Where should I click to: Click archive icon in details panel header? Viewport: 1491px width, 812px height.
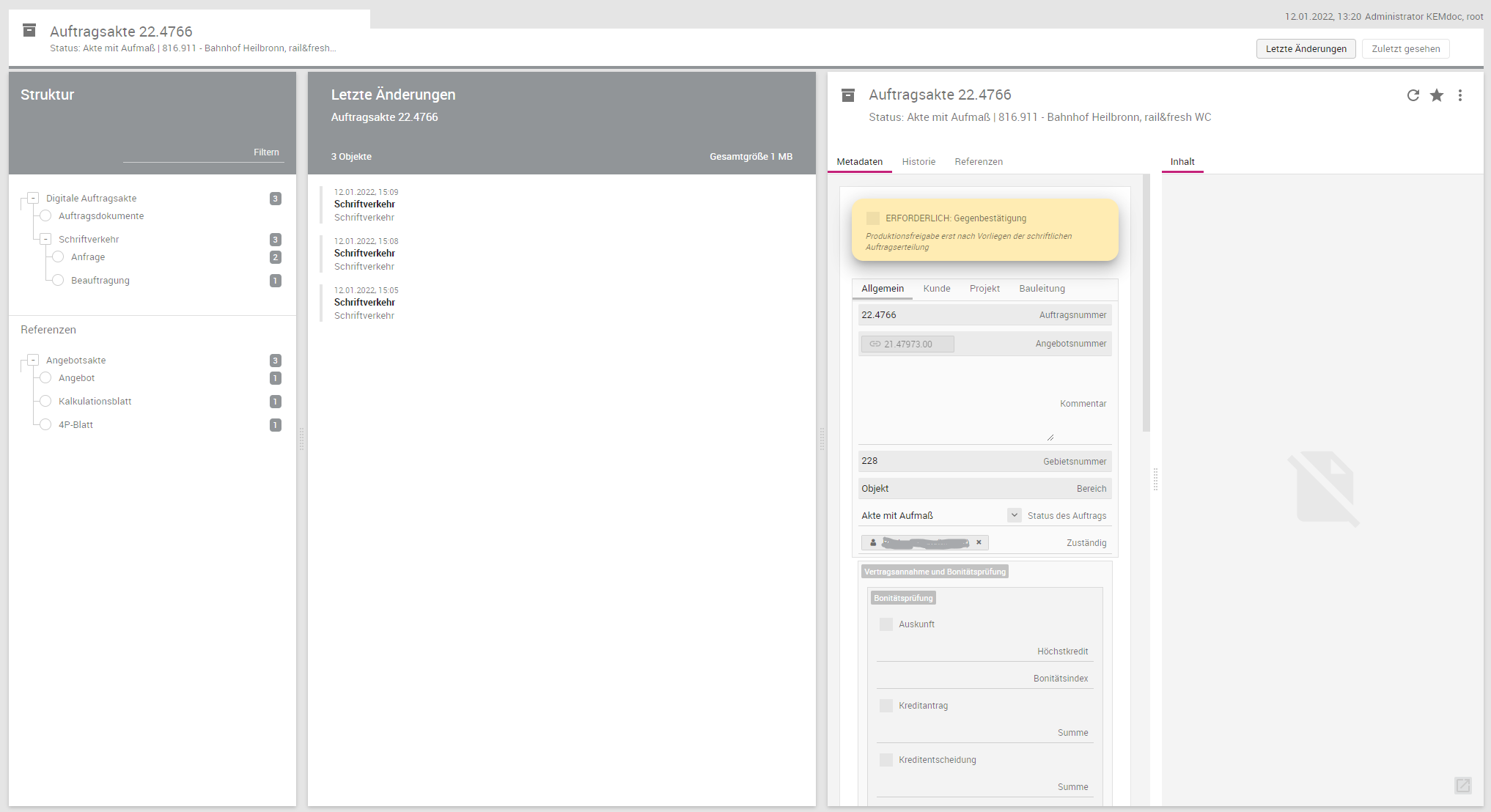click(848, 95)
